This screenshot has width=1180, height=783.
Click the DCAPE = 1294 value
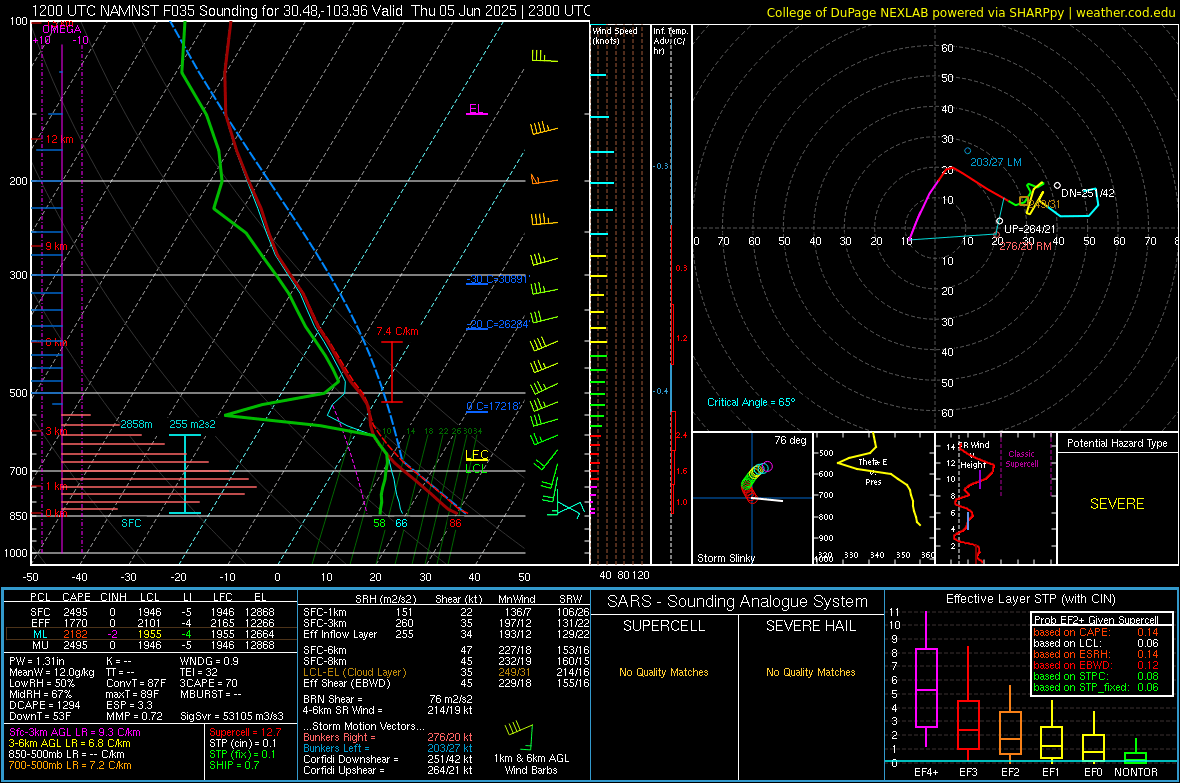tap(44, 705)
